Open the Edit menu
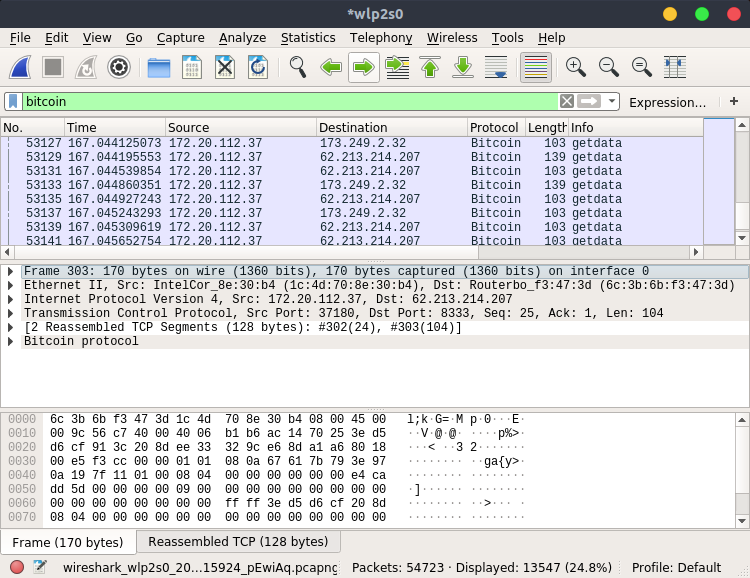The height and width of the screenshot is (578, 750). point(56,38)
